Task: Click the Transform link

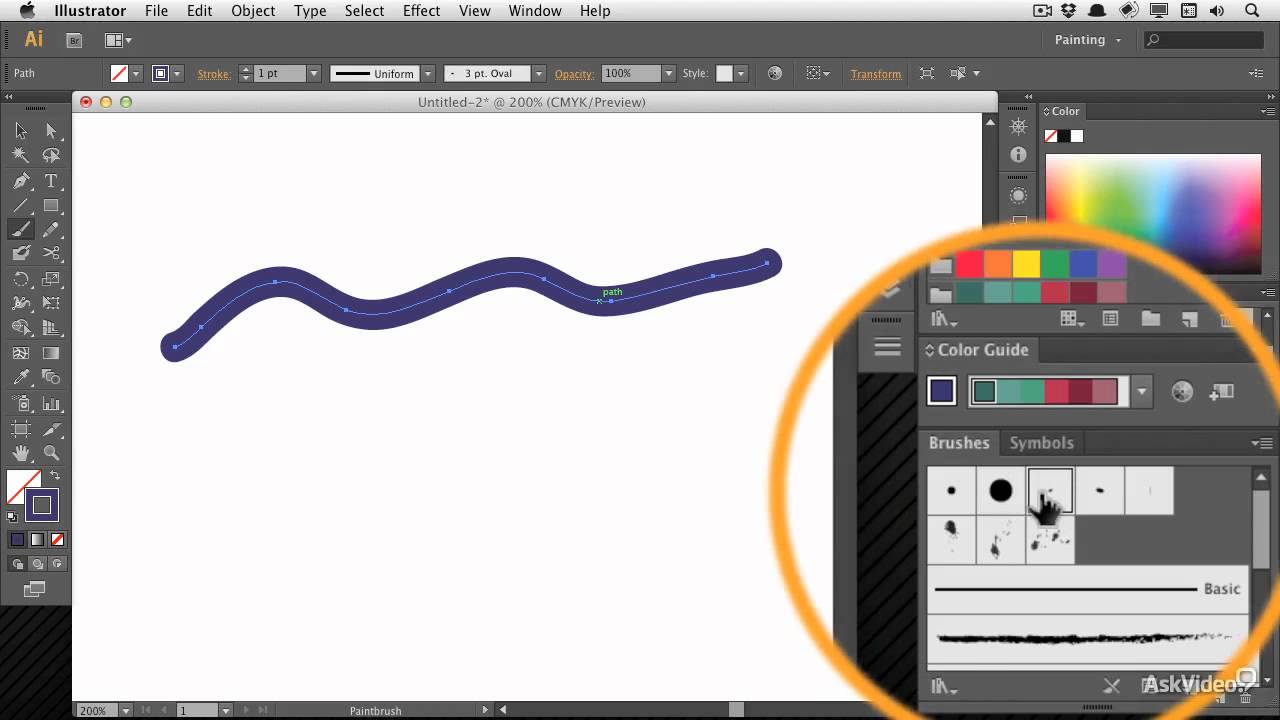Action: pyautogui.click(x=876, y=74)
